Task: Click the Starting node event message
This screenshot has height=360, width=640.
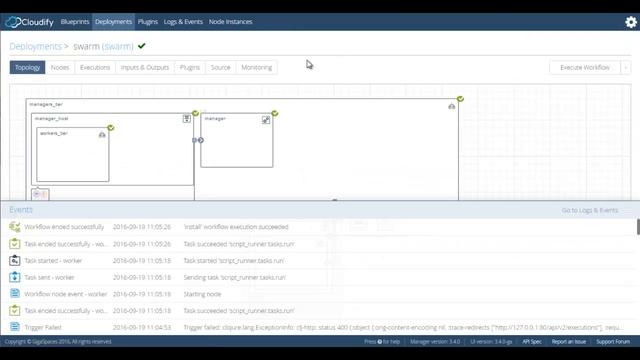Action: click(202, 294)
